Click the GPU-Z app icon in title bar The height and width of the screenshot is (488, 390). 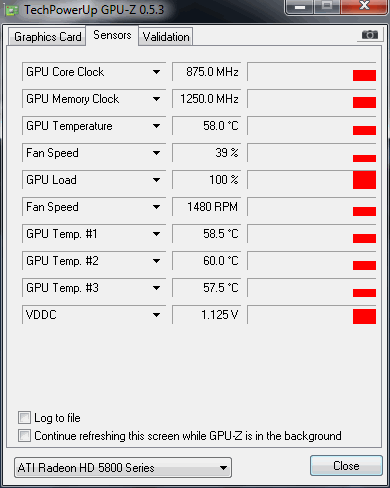point(12,10)
